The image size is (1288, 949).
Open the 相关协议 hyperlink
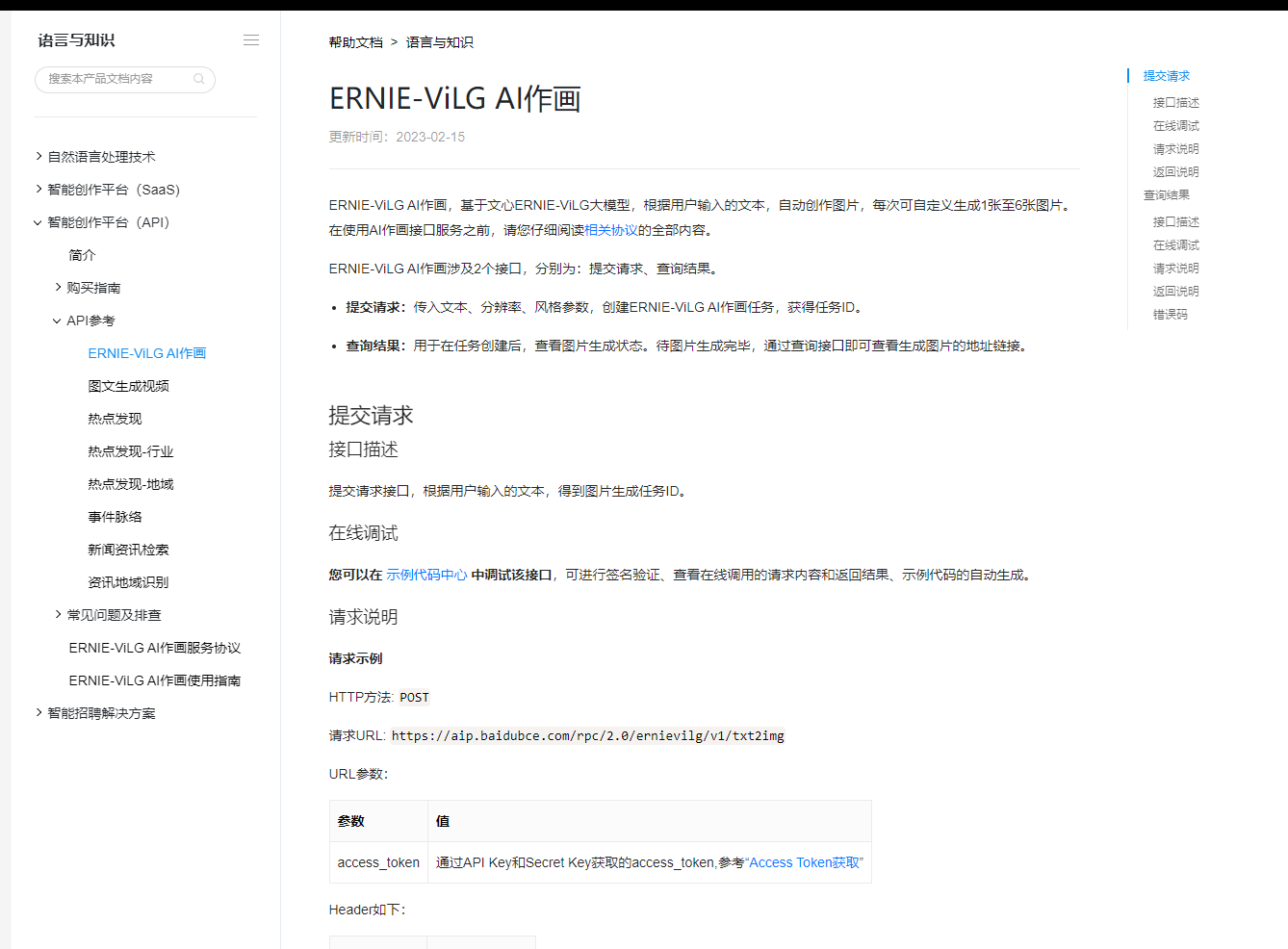(610, 230)
